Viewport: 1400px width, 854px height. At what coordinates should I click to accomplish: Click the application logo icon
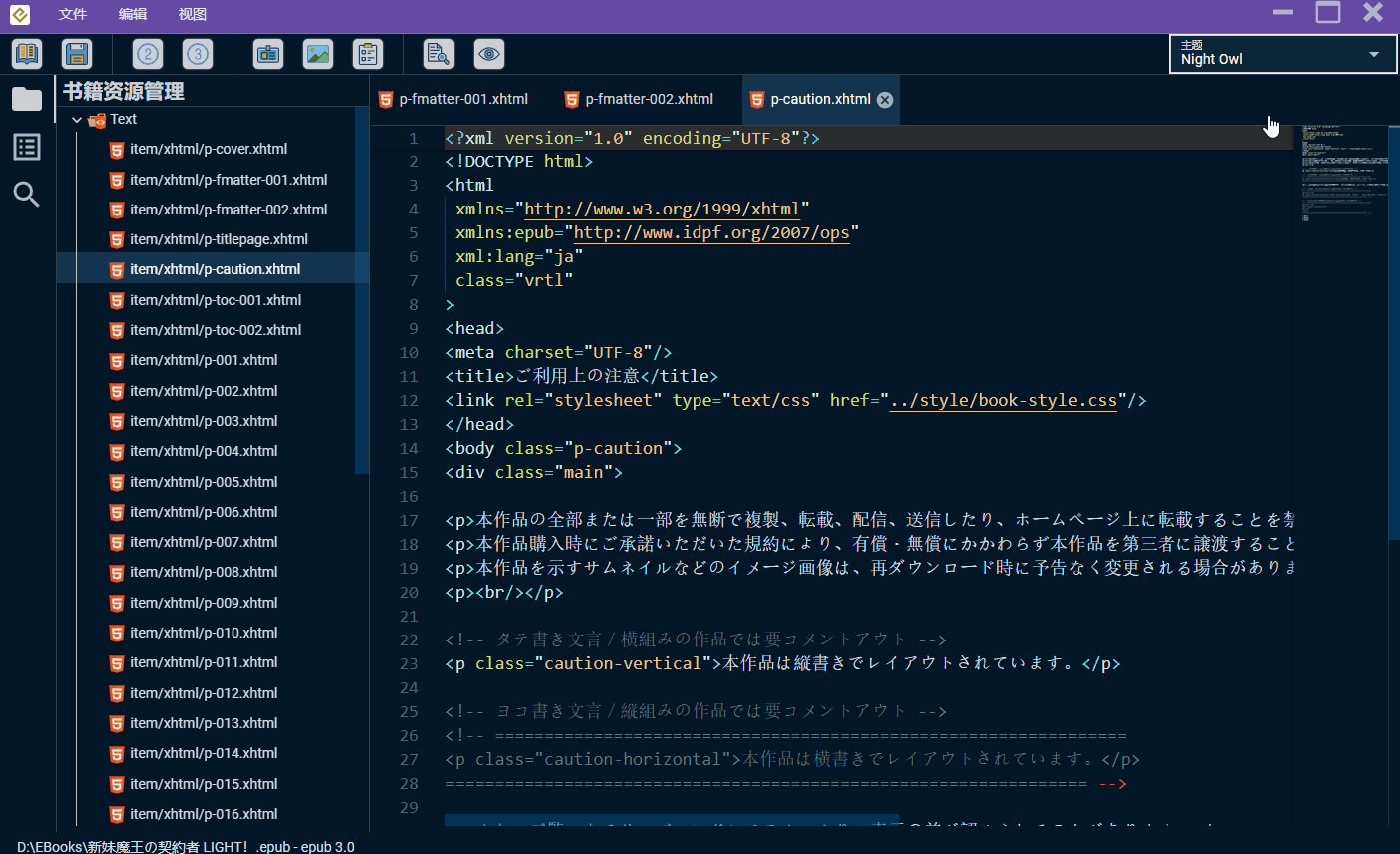click(19, 14)
